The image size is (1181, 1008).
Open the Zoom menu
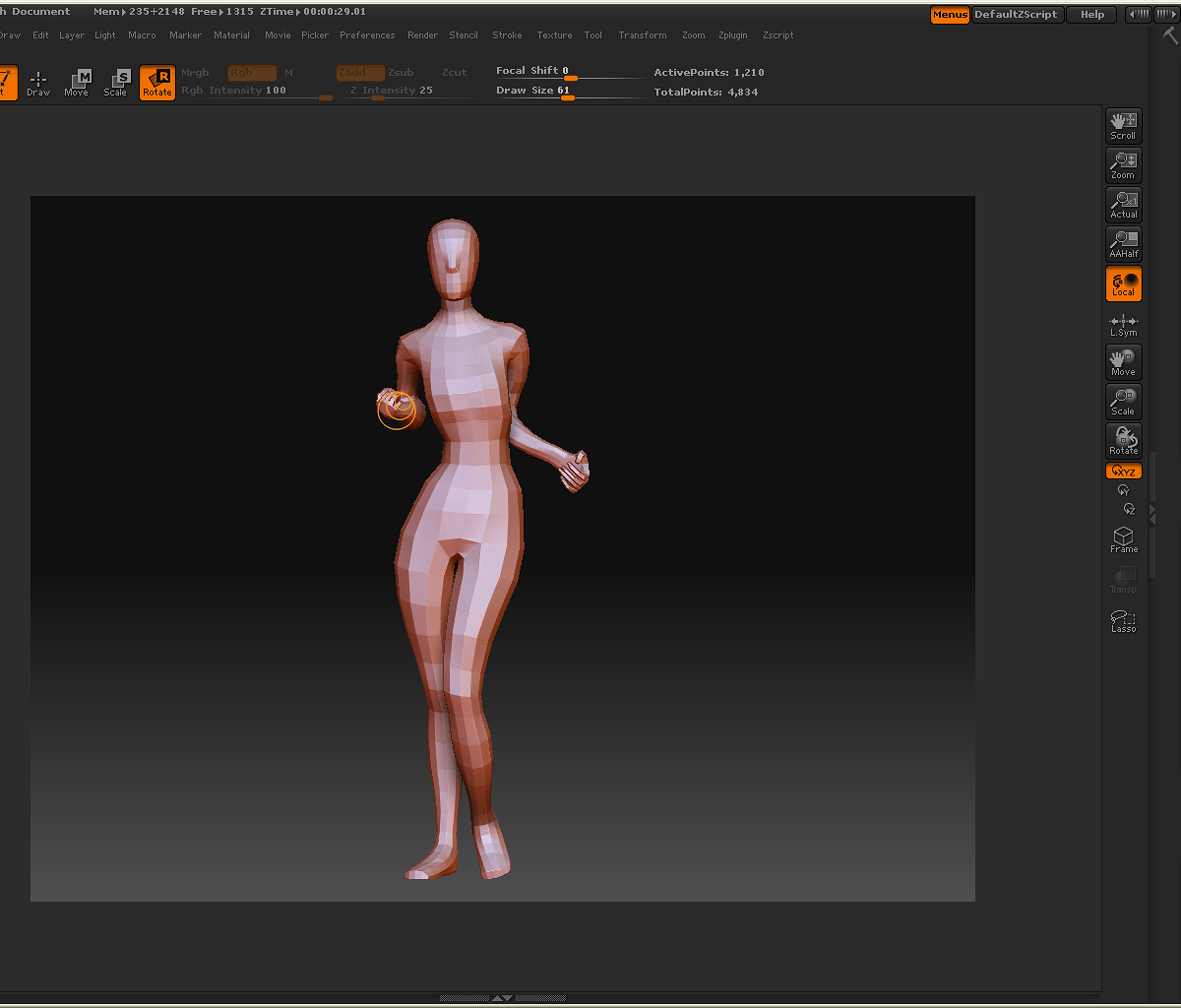pyautogui.click(x=694, y=35)
